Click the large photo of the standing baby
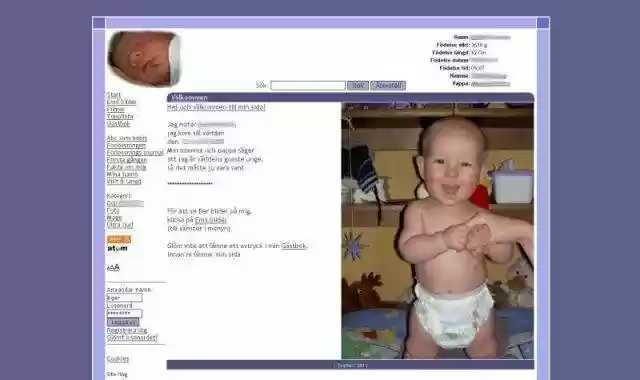The image size is (640, 380). coord(438,231)
